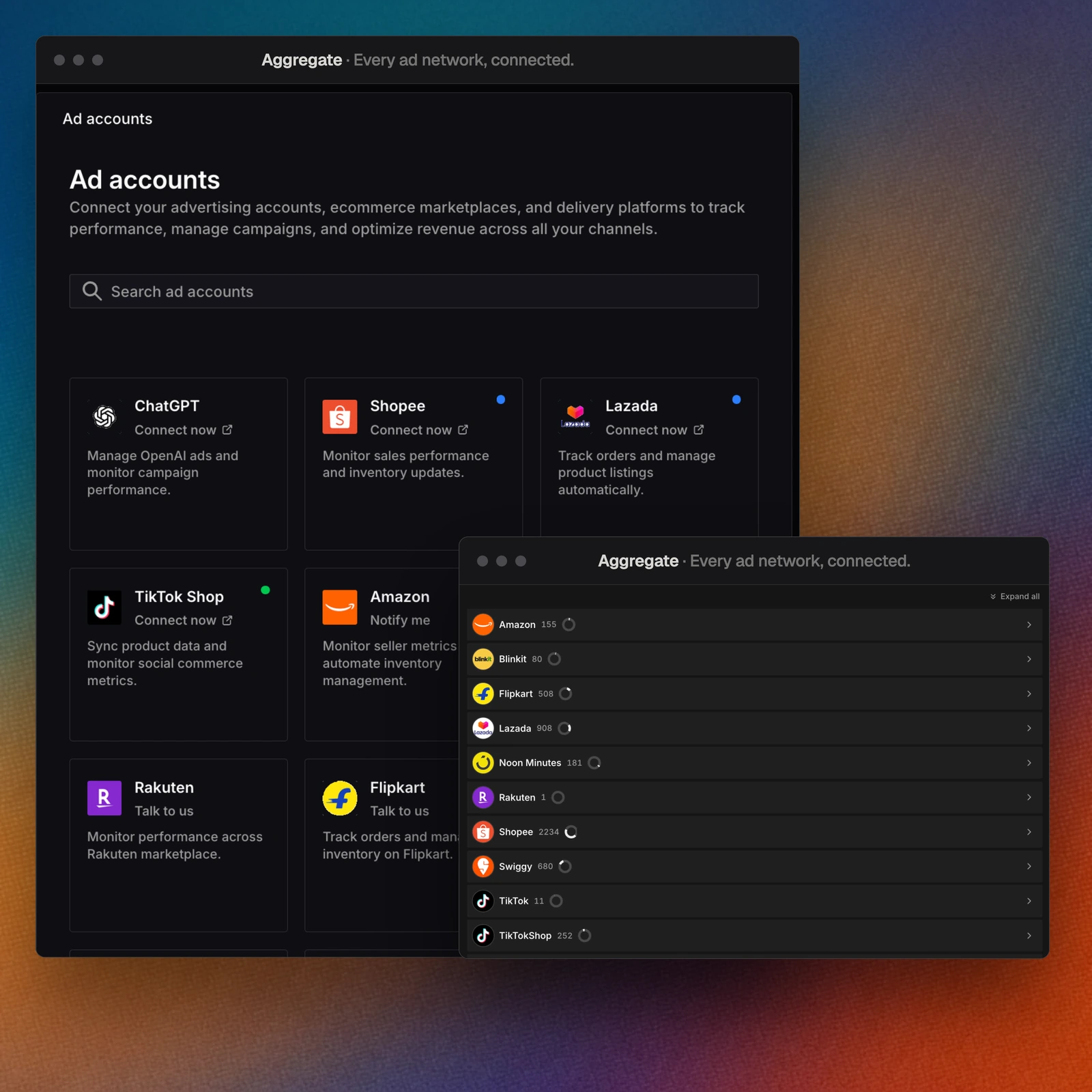Click external link icon beside Lazada Connect now
The width and height of the screenshot is (1092, 1092).
coord(698,430)
